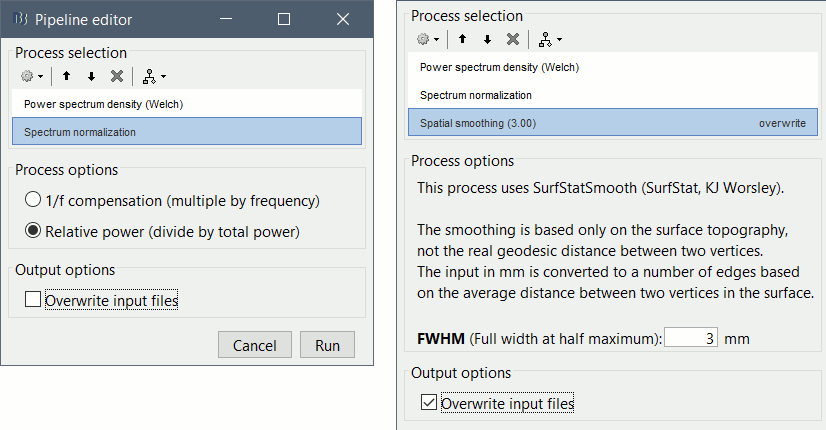Click Brainstorm app icon in Pipeline editor title bar
Screen dimensions: 826x430
point(19,19)
